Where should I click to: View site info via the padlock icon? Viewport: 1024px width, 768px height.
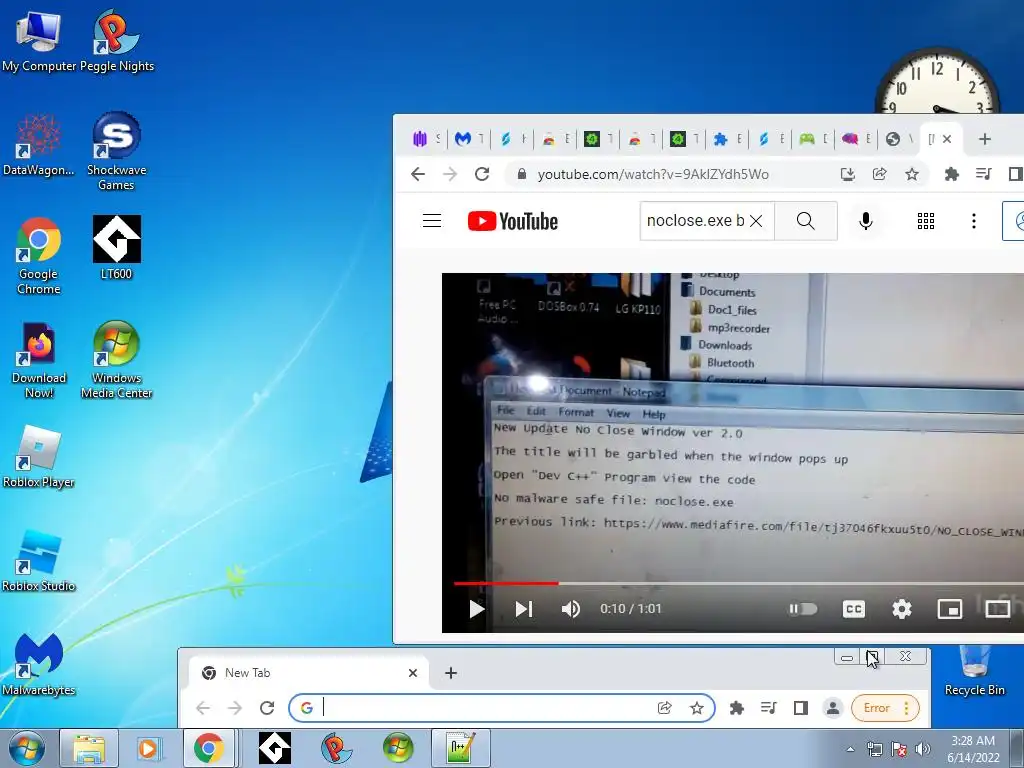(x=521, y=174)
